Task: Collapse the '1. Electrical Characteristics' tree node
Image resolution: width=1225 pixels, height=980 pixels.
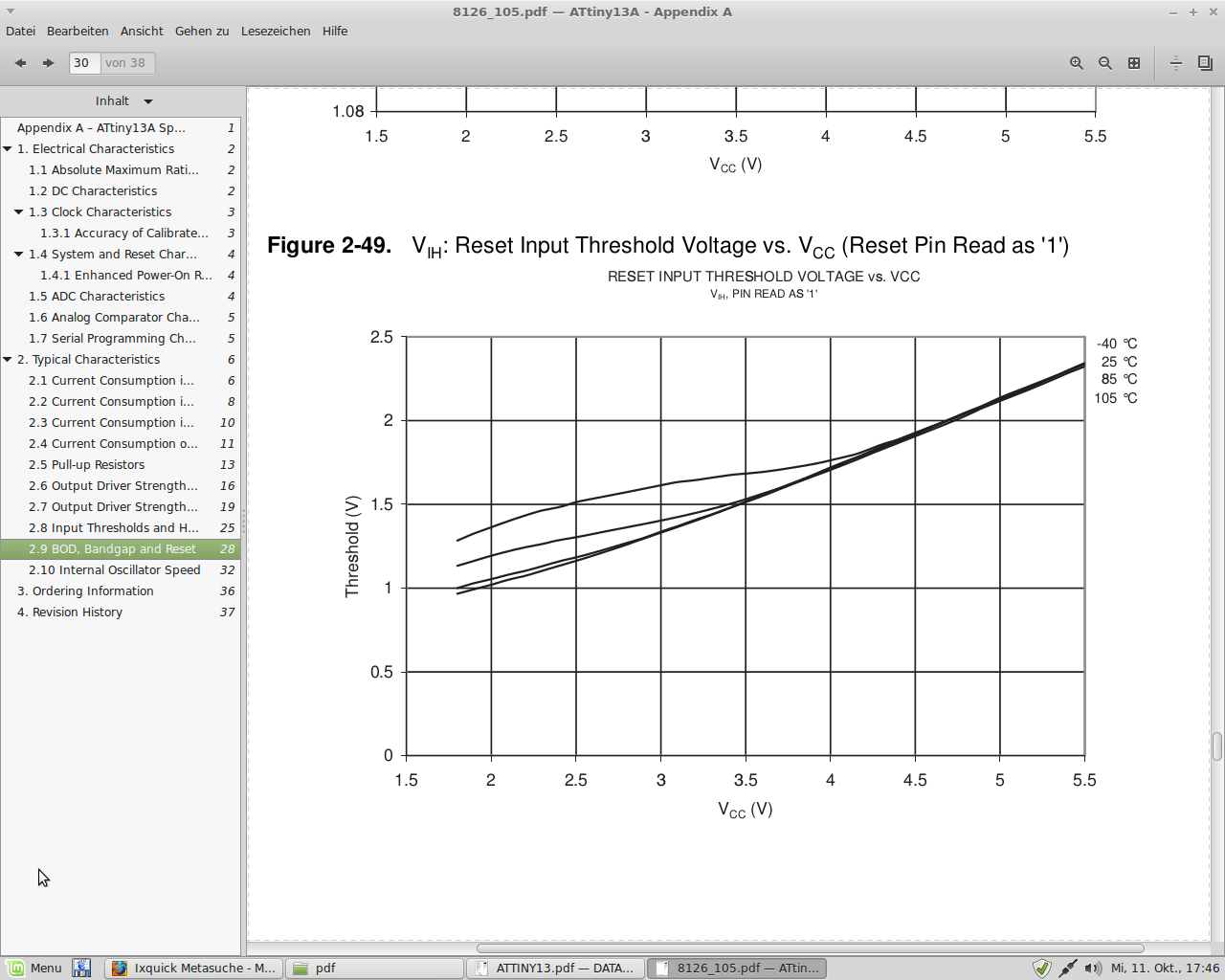Action: 8,149
